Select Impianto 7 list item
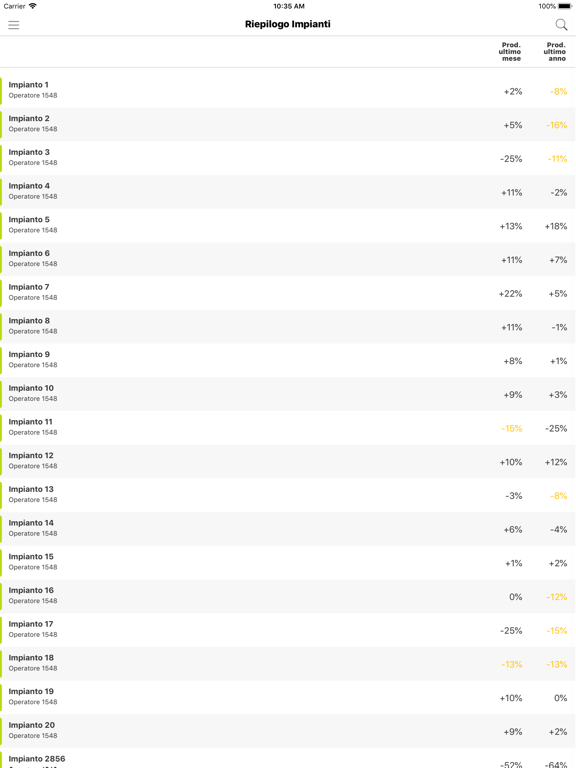The width and height of the screenshot is (576, 768). [288, 293]
